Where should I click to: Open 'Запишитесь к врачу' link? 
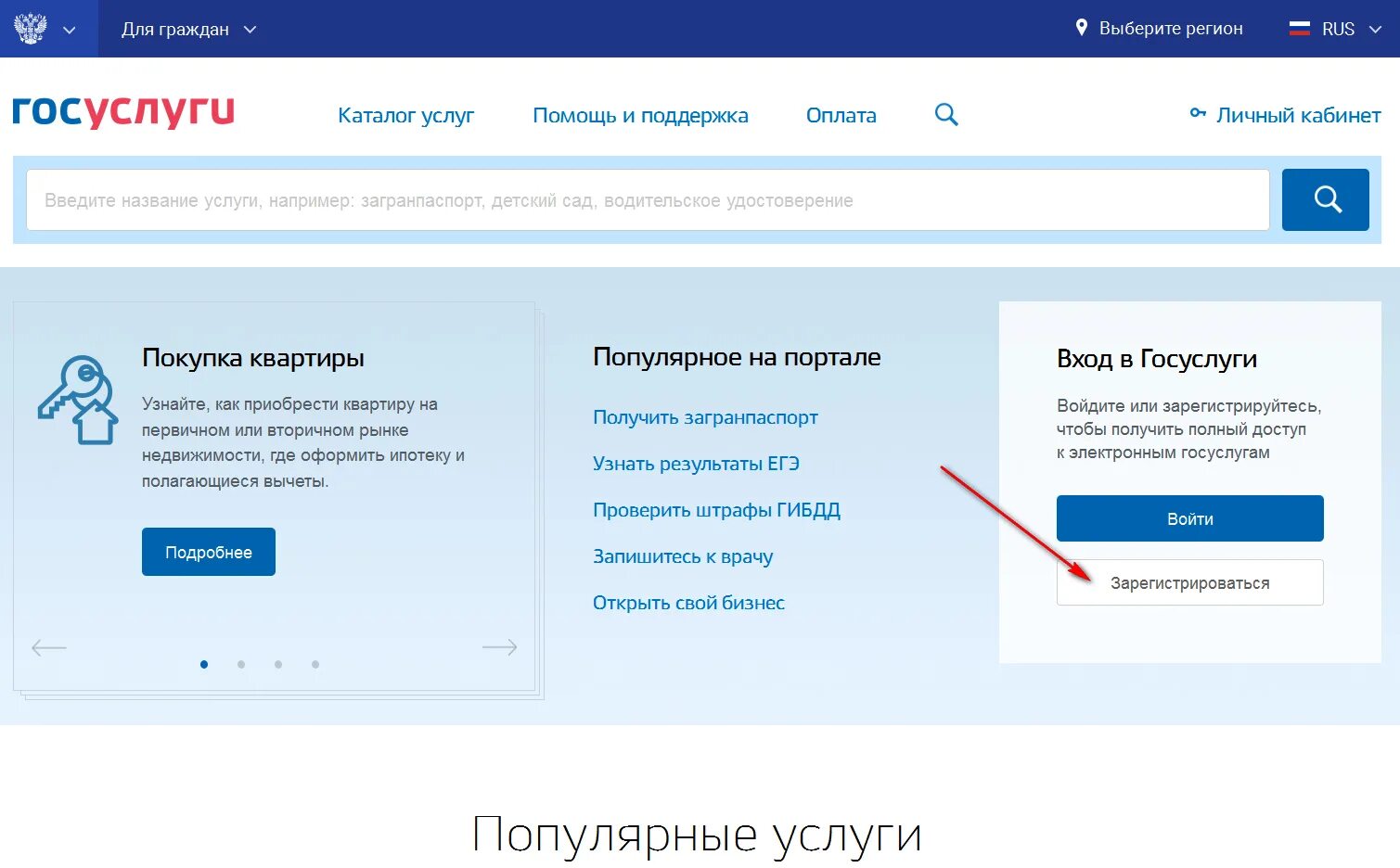coord(683,556)
